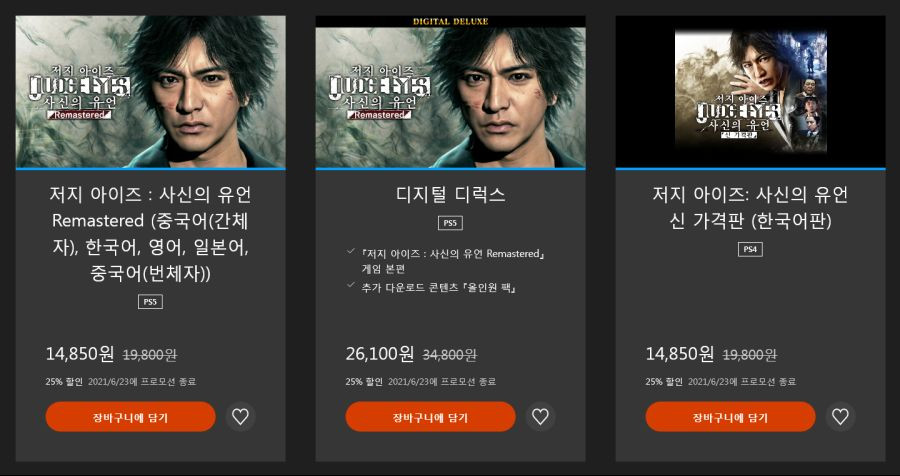Open 디지털 디럭스 title link
The height and width of the screenshot is (476, 900).
pyautogui.click(x=451, y=195)
